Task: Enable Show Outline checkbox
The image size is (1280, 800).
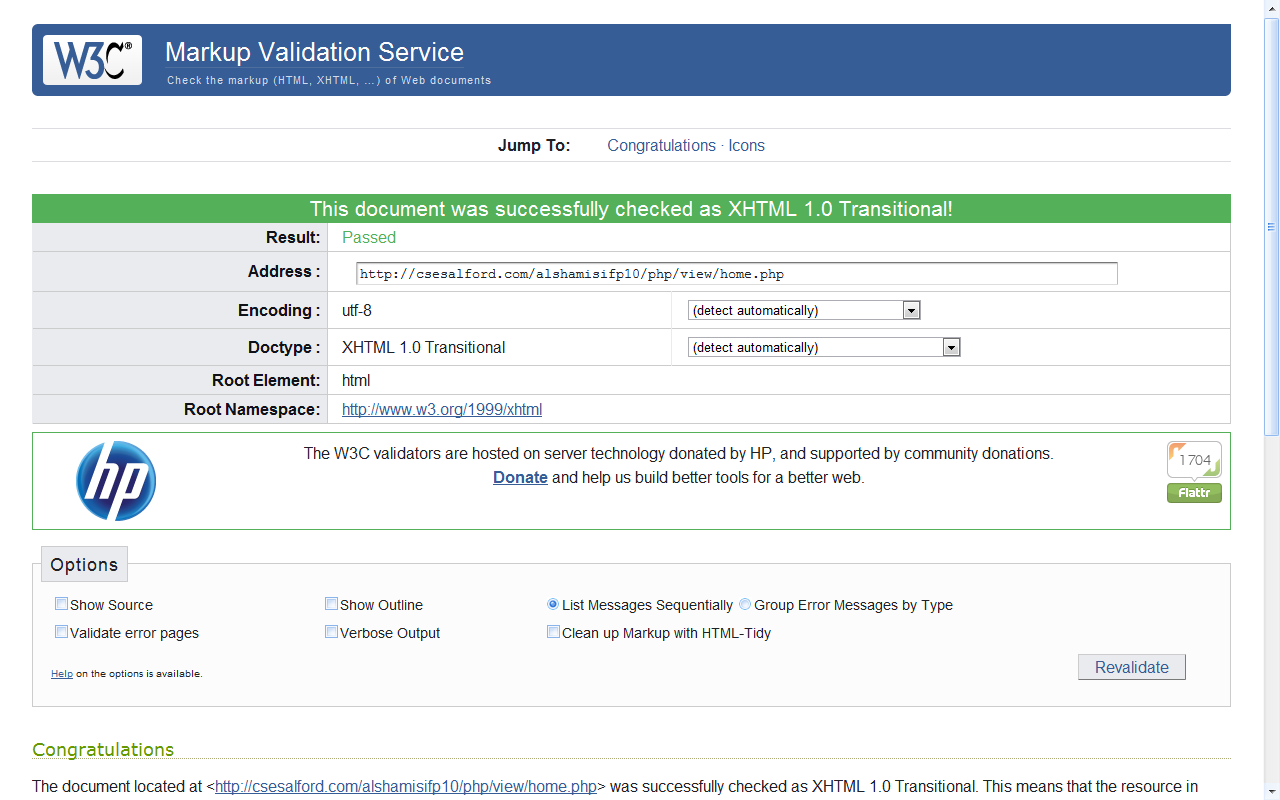Action: click(x=331, y=603)
